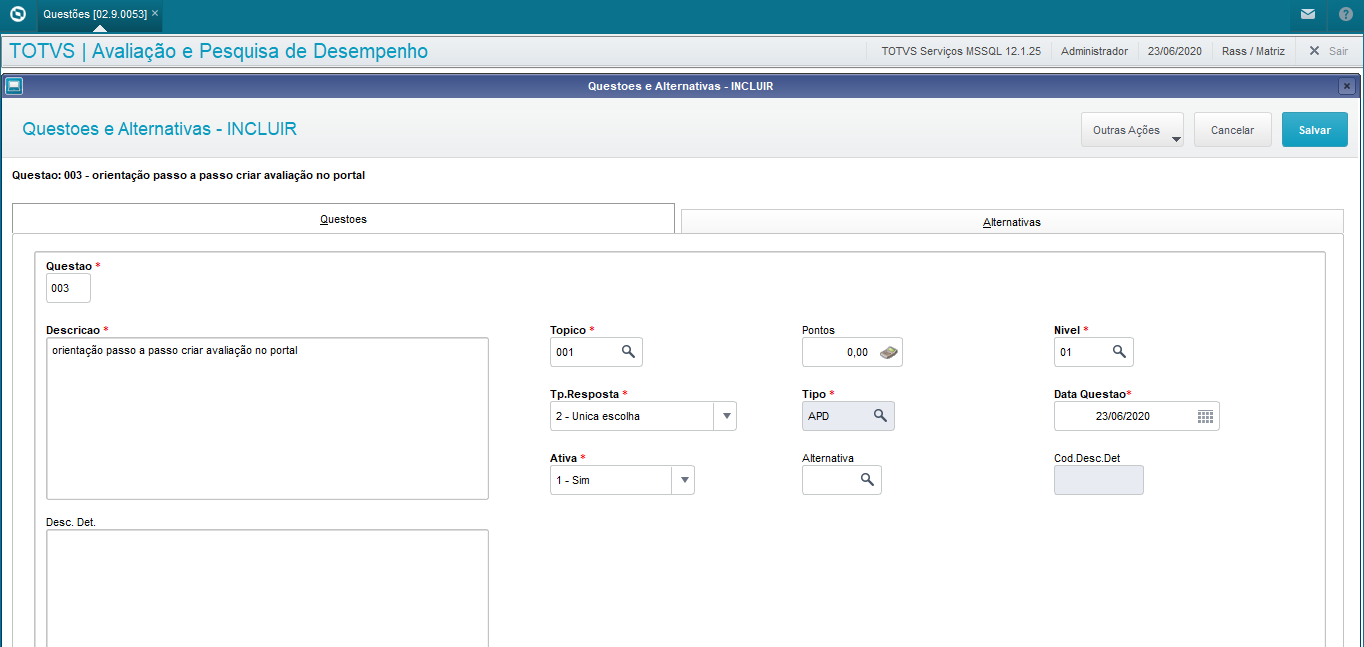1364x647 pixels.
Task: Expand the Tp.Resposta dropdown arrow
Action: [x=725, y=416]
